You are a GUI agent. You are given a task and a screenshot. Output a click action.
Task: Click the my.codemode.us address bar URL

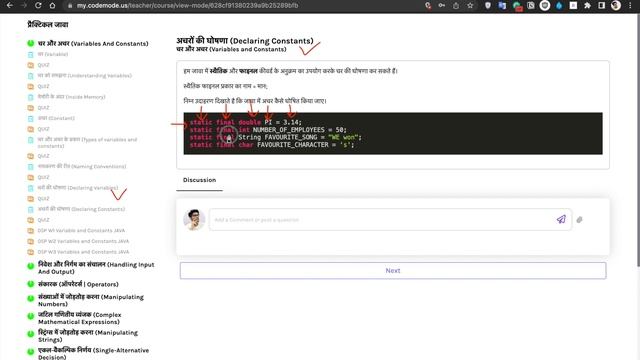pyautogui.click(x=187, y=6)
